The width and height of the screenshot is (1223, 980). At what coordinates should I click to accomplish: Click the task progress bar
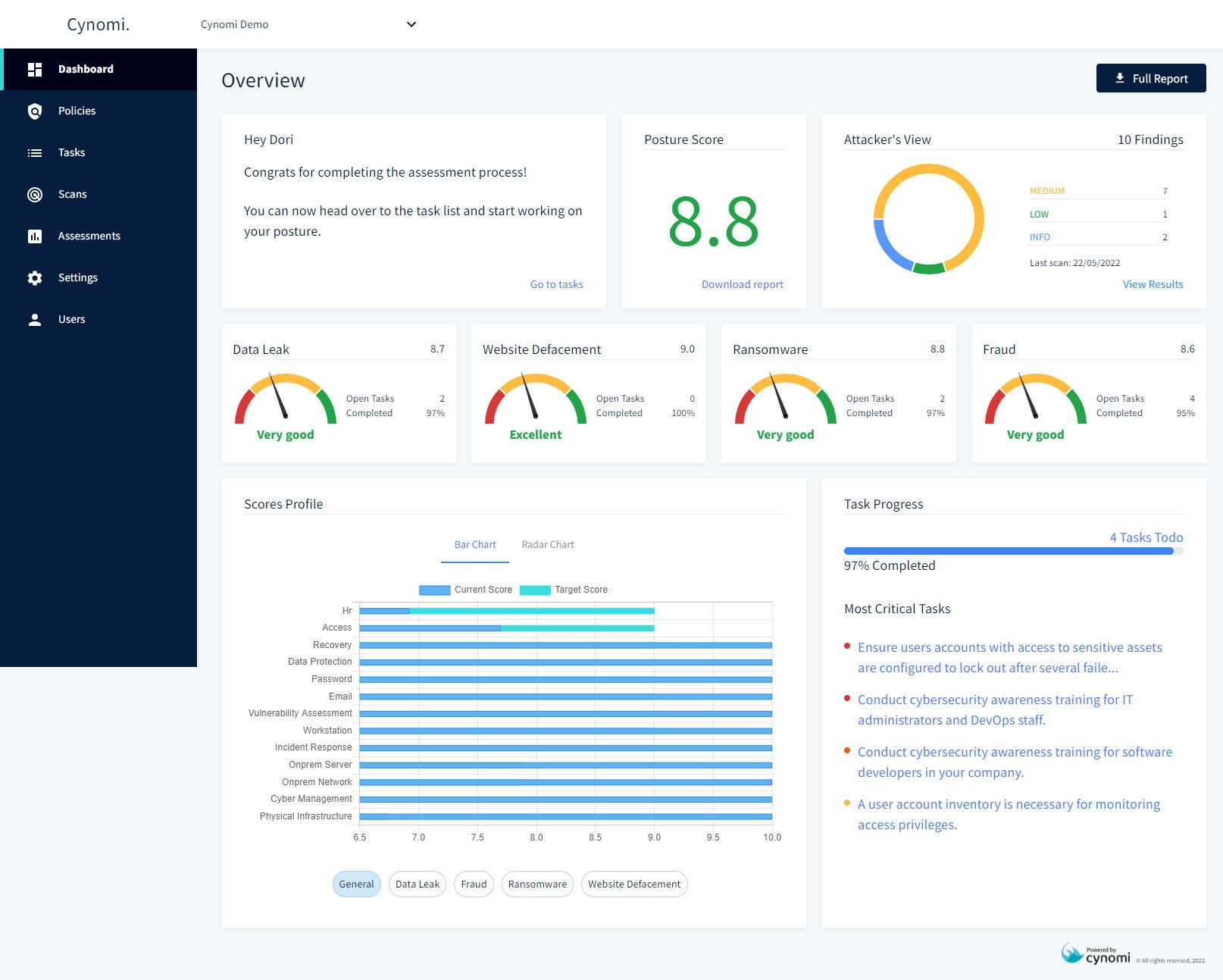(1014, 551)
